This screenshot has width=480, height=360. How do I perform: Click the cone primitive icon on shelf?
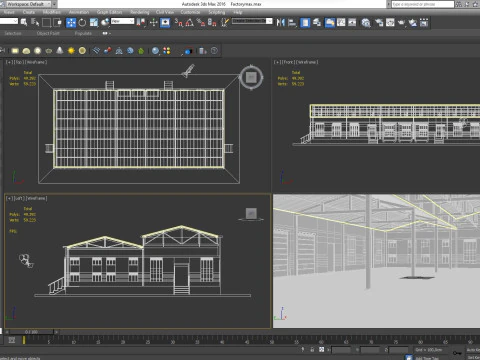[60, 50]
